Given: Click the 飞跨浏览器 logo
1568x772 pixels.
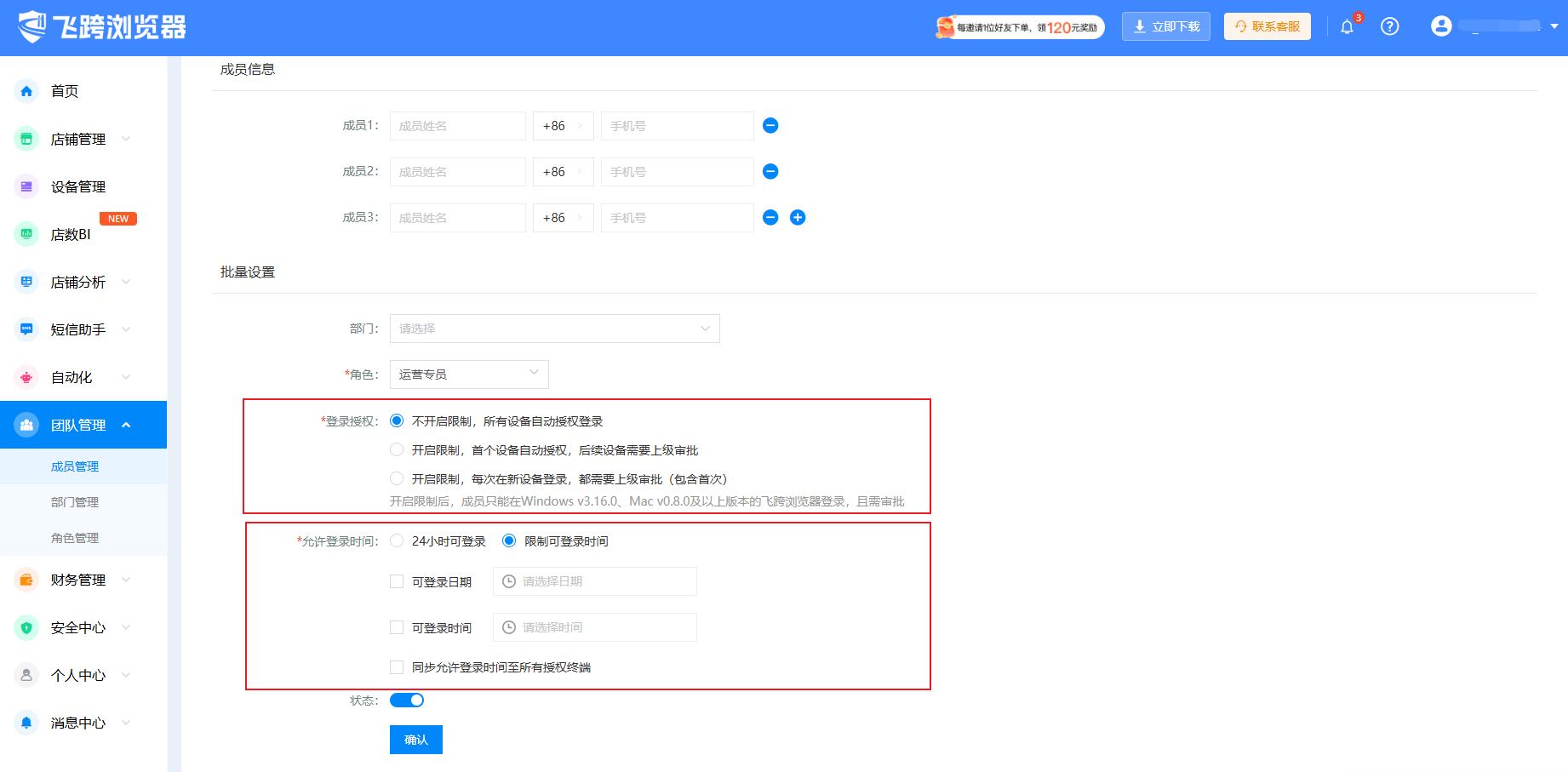Looking at the screenshot, I should (102, 27).
